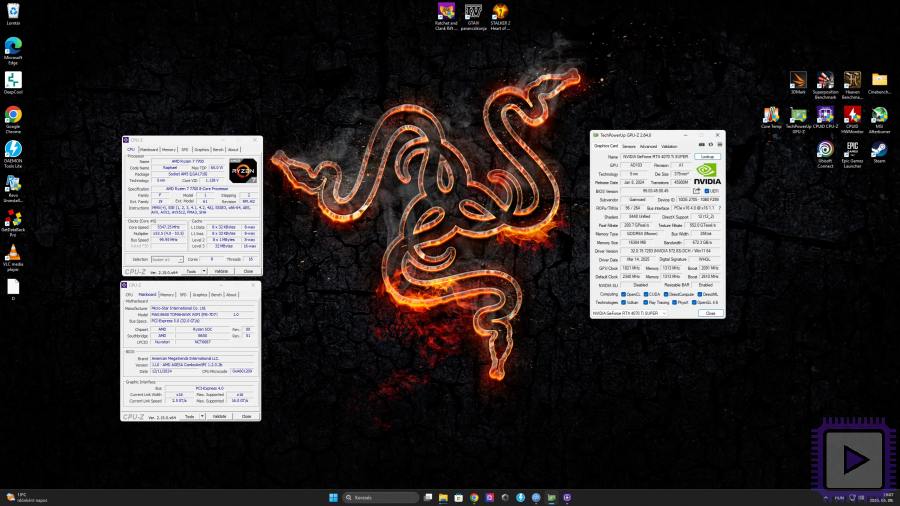This screenshot has height=506, width=900.
Task: Open MSI Afterburner desktop shortcut
Action: coord(879,120)
